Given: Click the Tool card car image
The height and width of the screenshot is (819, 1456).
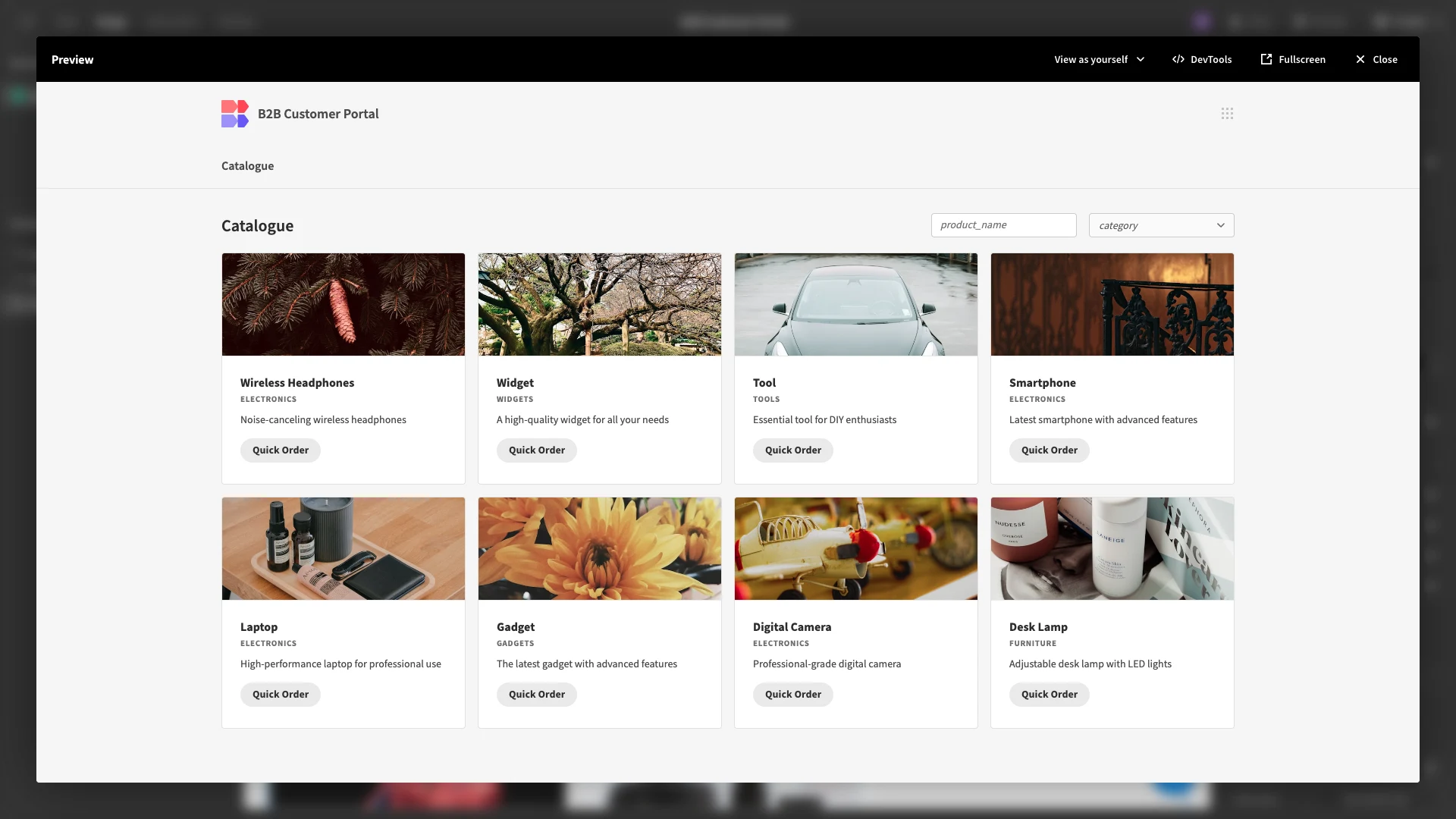Looking at the screenshot, I should [856, 304].
